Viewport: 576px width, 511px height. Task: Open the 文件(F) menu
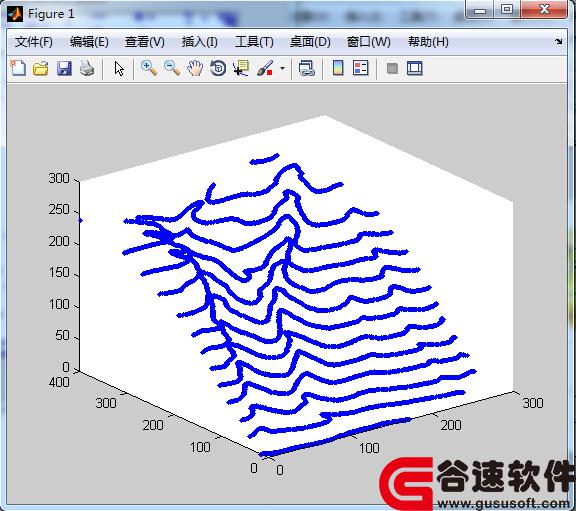pyautogui.click(x=33, y=42)
